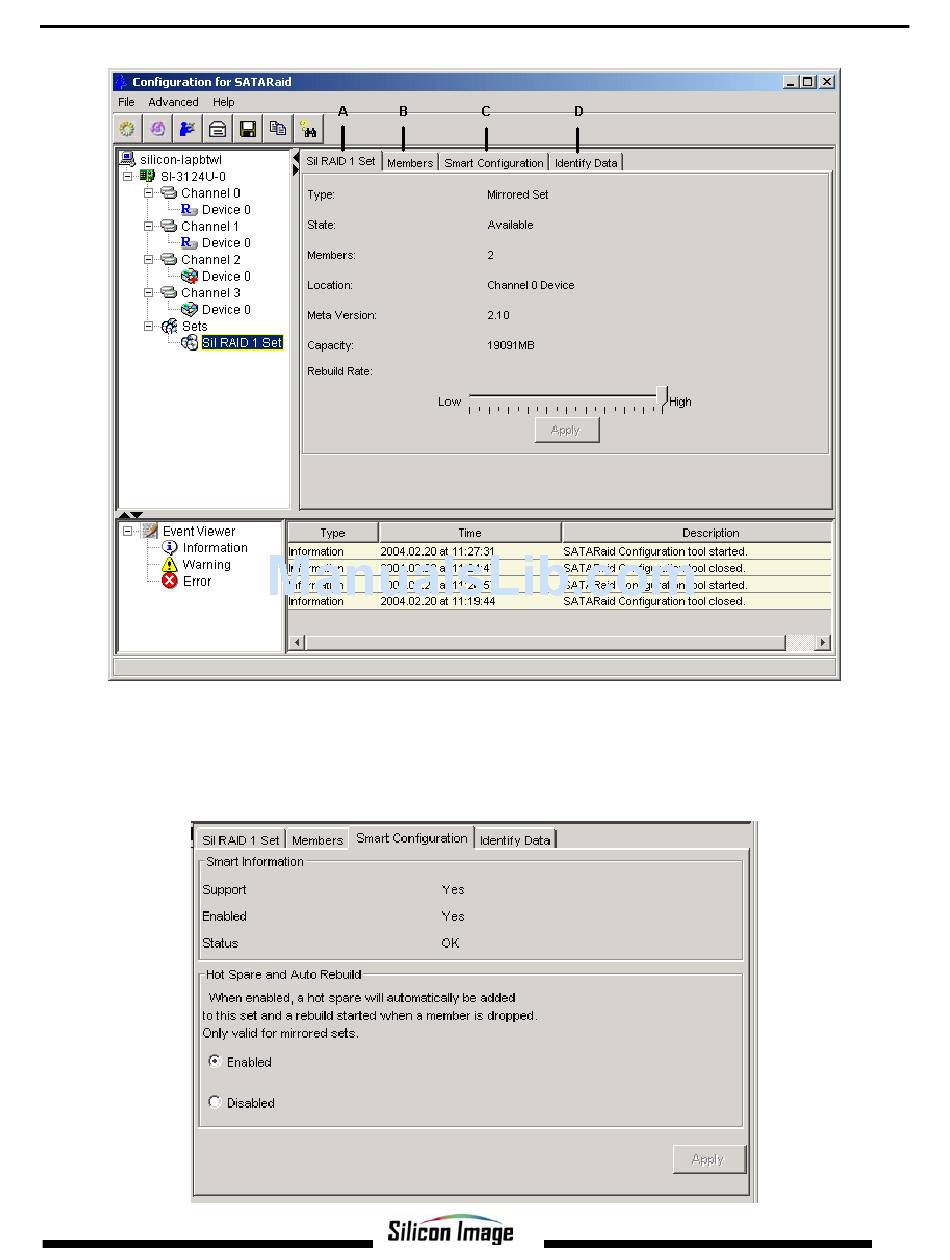Click the down splitter arrow above Event Viewer
950x1260 pixels.
(x=137, y=515)
